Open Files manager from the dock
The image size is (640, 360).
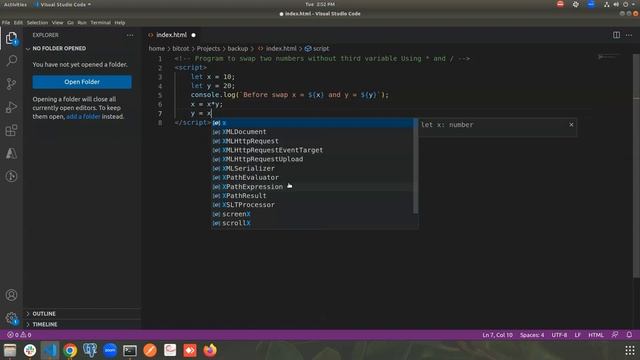coord(10,351)
